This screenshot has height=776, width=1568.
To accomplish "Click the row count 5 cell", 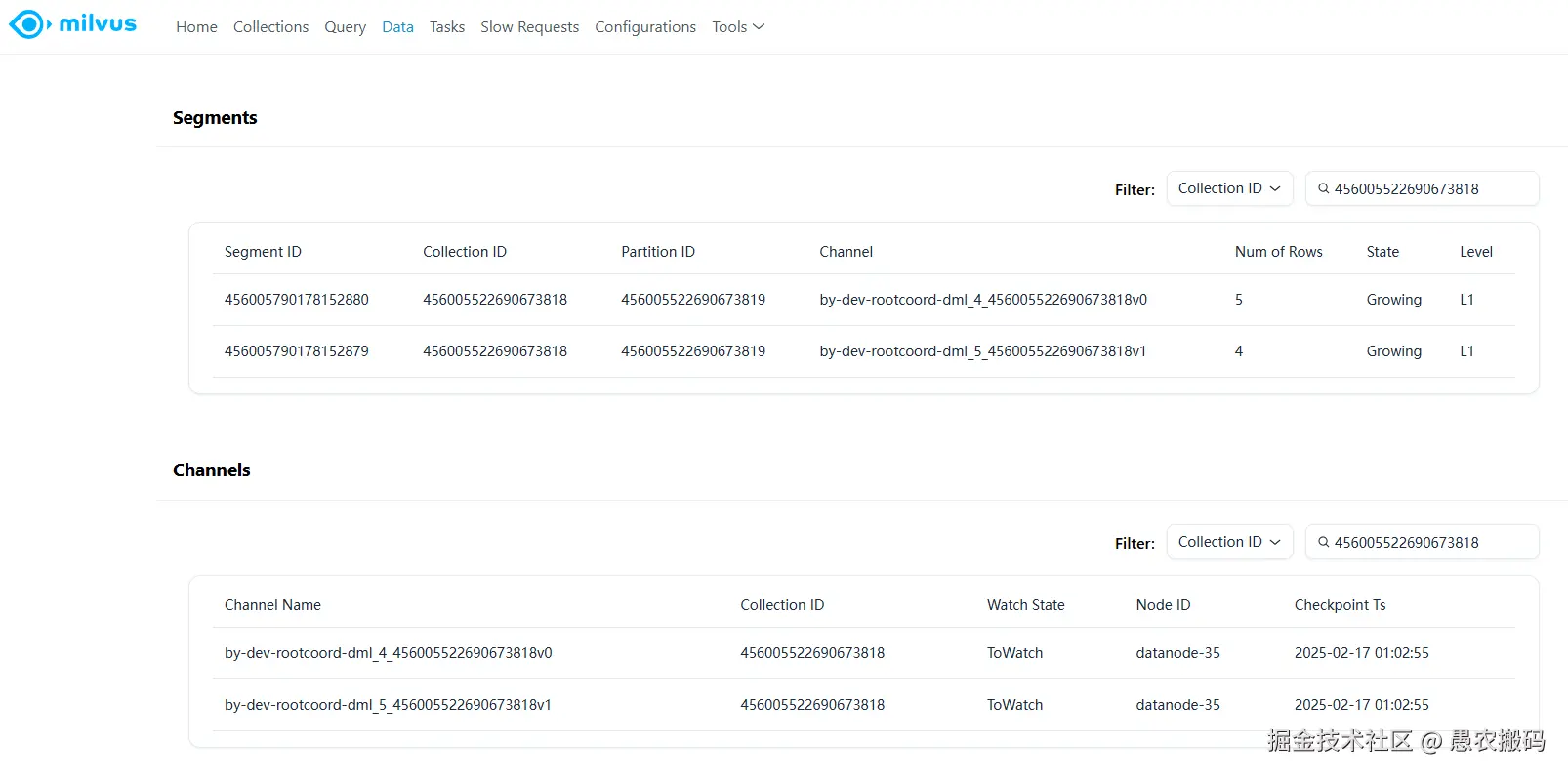I will [x=1239, y=300].
